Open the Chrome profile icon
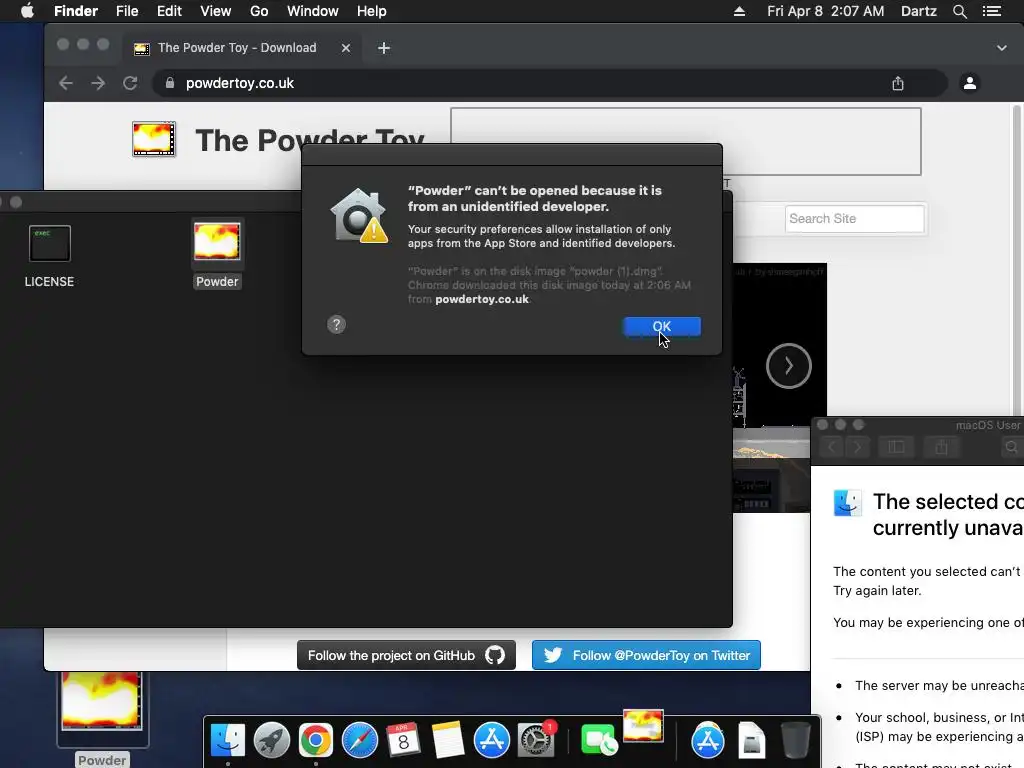This screenshot has height=768, width=1024. (970, 83)
